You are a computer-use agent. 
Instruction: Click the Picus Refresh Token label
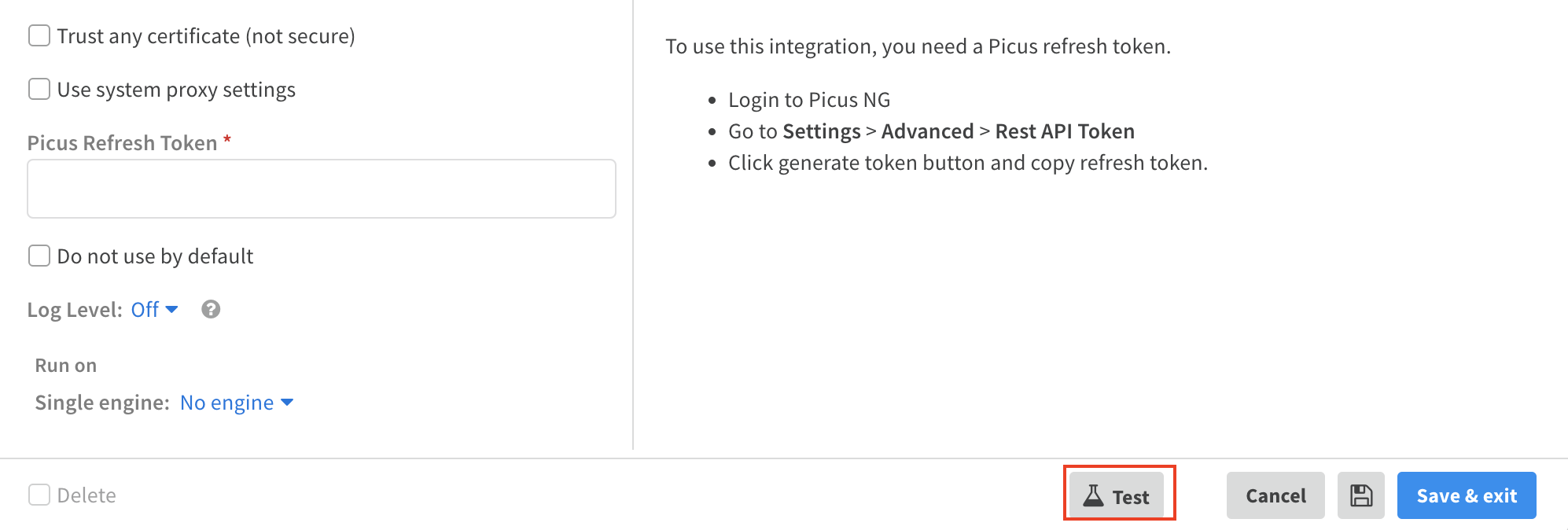click(122, 143)
